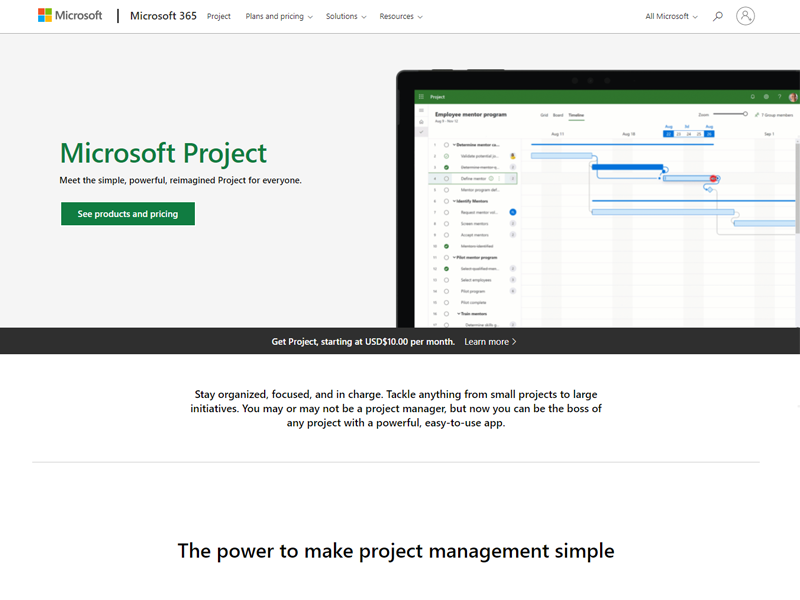The image size is (800, 600).
Task: Select highlighted date 22 in timeline header
Action: [668, 134]
